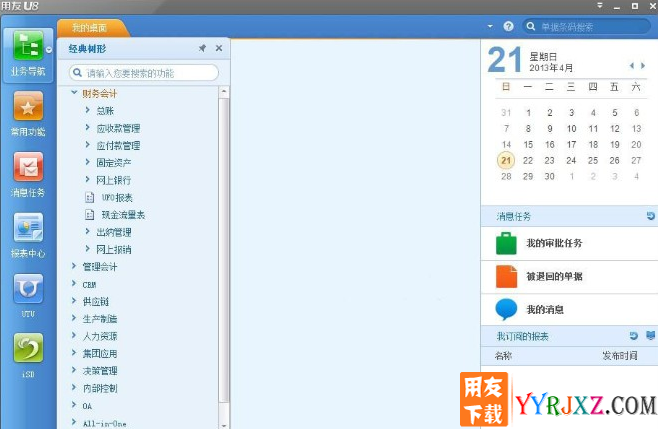Screen dimensions: 658x429
Task: Expand the 网上银行 node
Action: [87, 180]
